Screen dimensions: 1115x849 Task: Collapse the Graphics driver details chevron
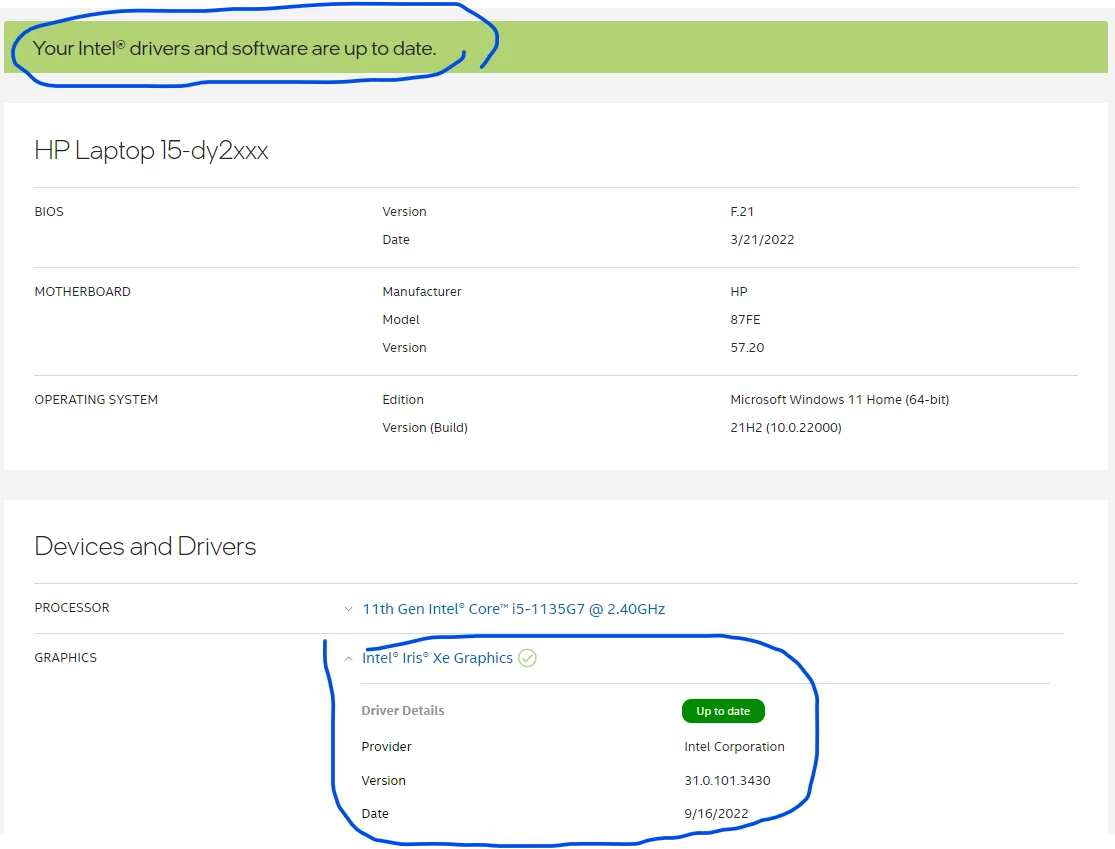(x=348, y=658)
